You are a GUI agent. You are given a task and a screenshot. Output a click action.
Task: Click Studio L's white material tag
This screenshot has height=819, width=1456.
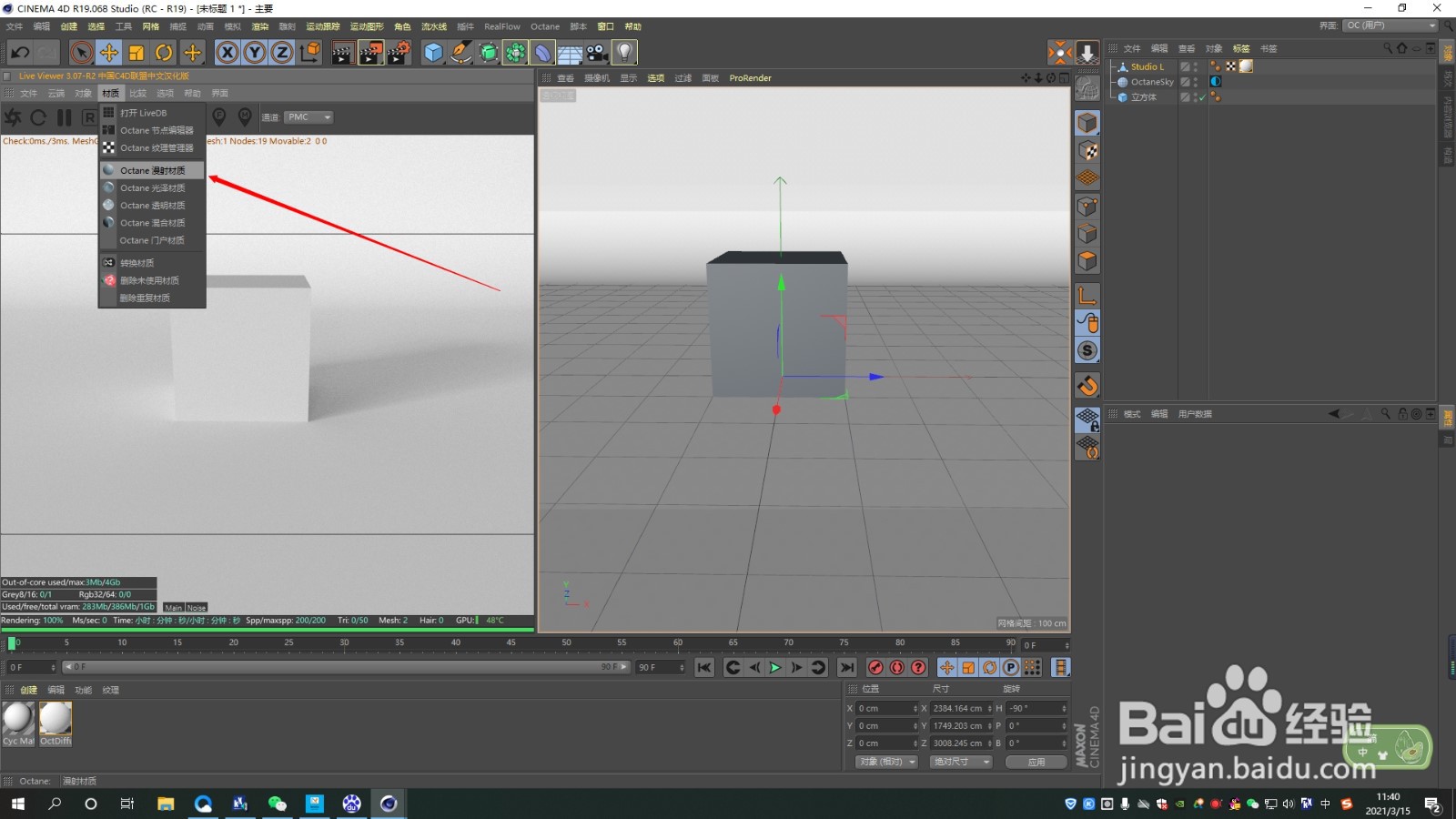1247,66
